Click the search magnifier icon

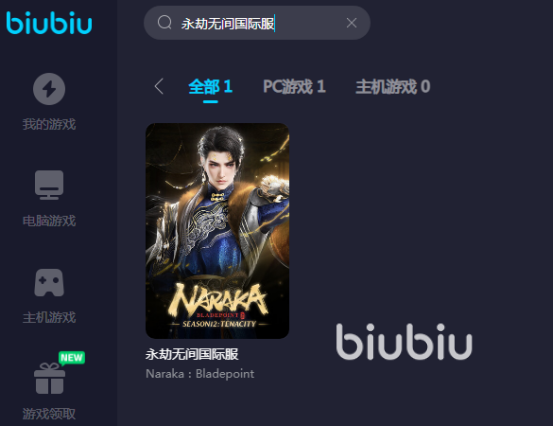click(165, 23)
